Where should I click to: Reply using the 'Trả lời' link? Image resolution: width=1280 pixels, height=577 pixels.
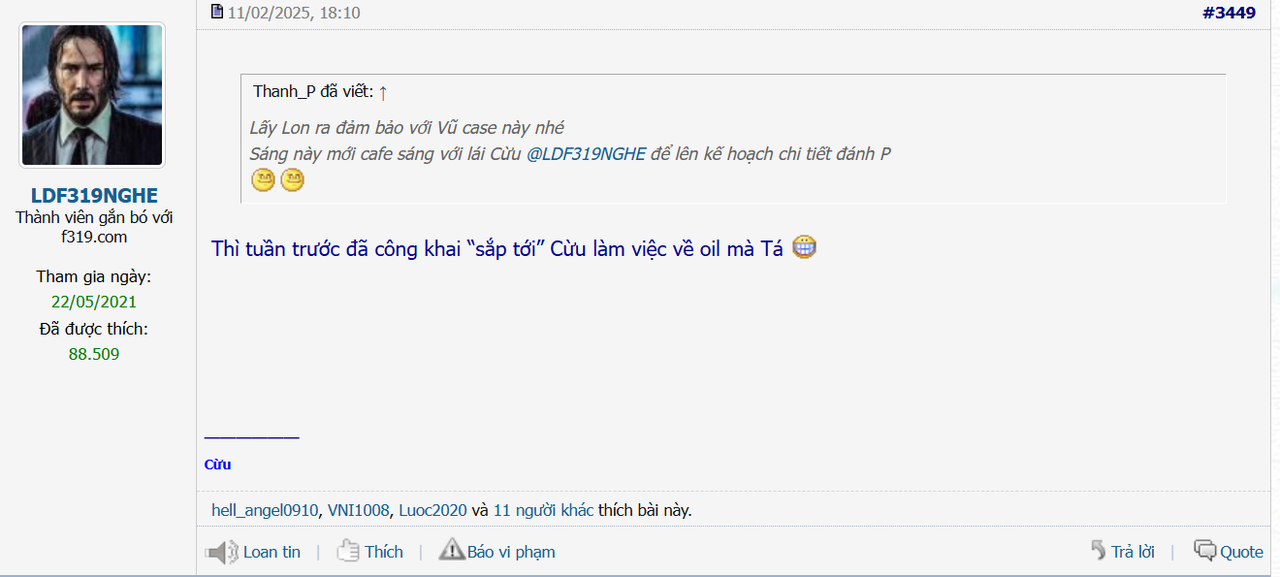click(1133, 552)
